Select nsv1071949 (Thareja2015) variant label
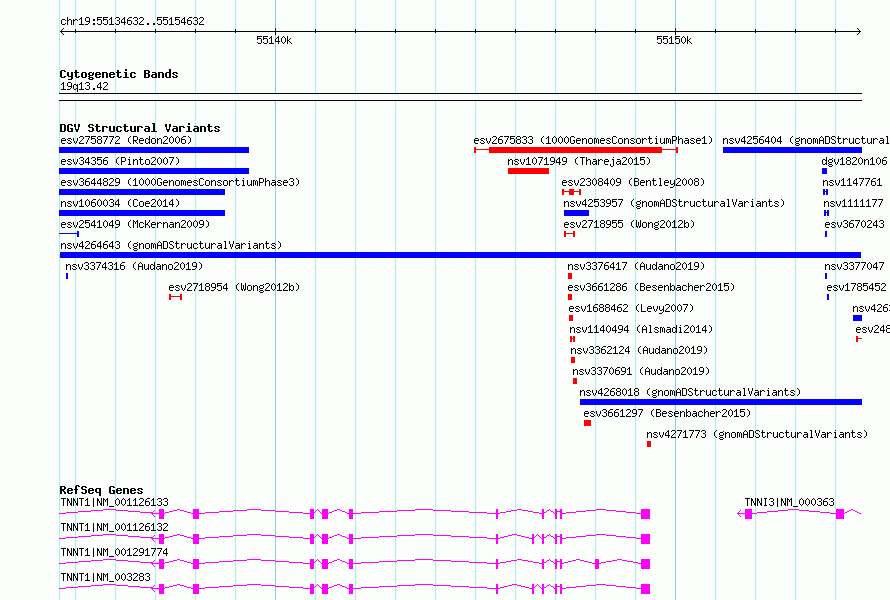This screenshot has height=600, width=890. 579,161
